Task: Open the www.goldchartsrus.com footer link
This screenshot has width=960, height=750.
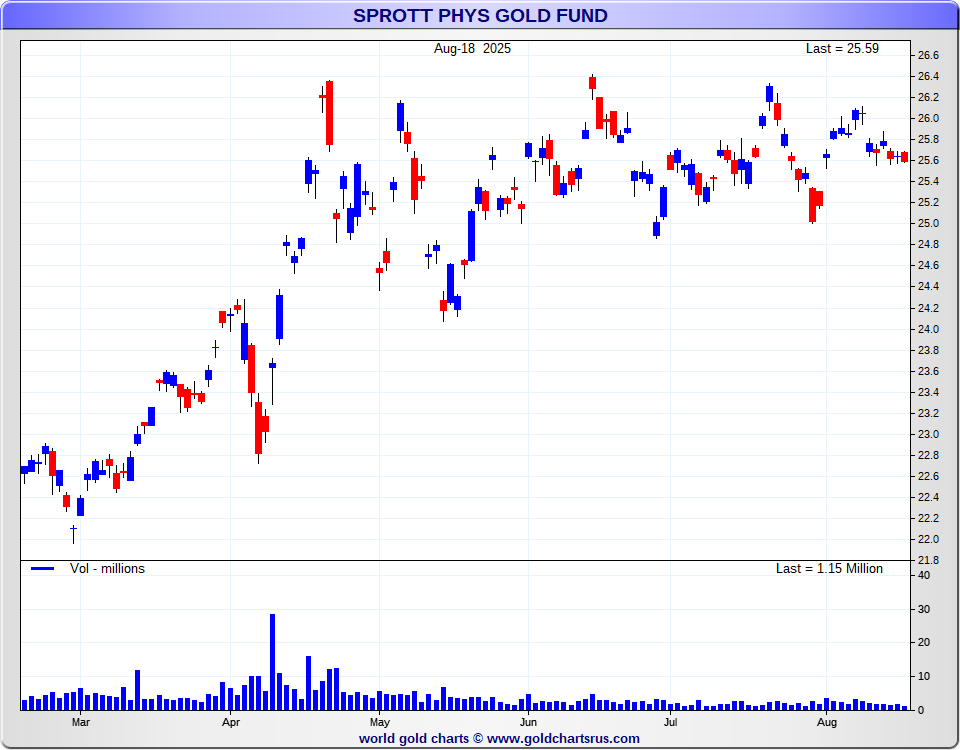Action: [x=563, y=739]
